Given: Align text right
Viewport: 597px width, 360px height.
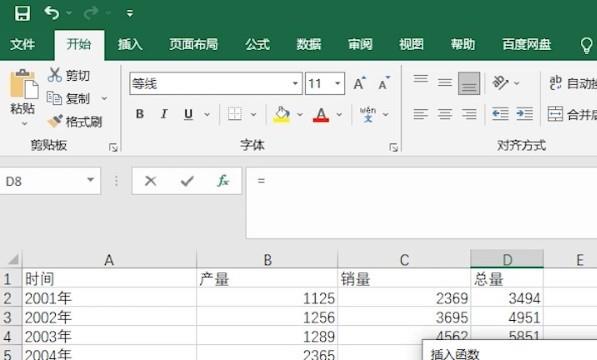Looking at the screenshot, I should click(469, 114).
